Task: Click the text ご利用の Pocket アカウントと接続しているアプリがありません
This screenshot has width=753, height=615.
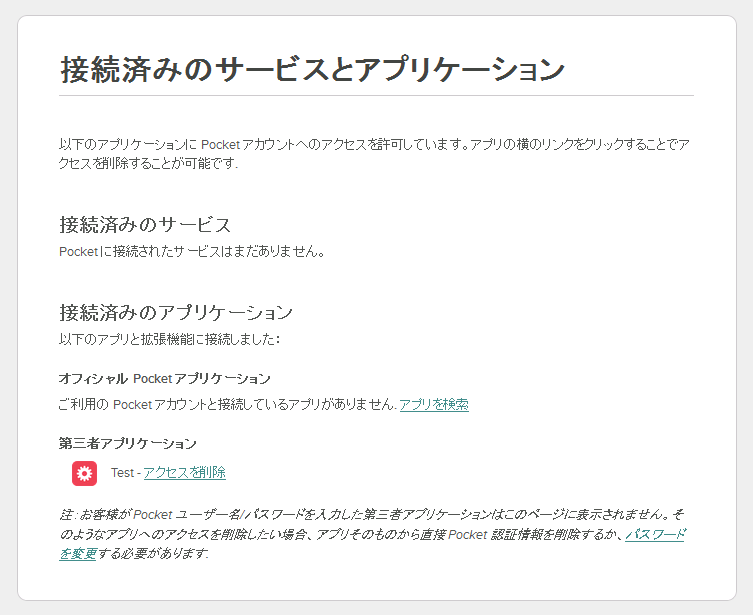Action: coord(227,405)
